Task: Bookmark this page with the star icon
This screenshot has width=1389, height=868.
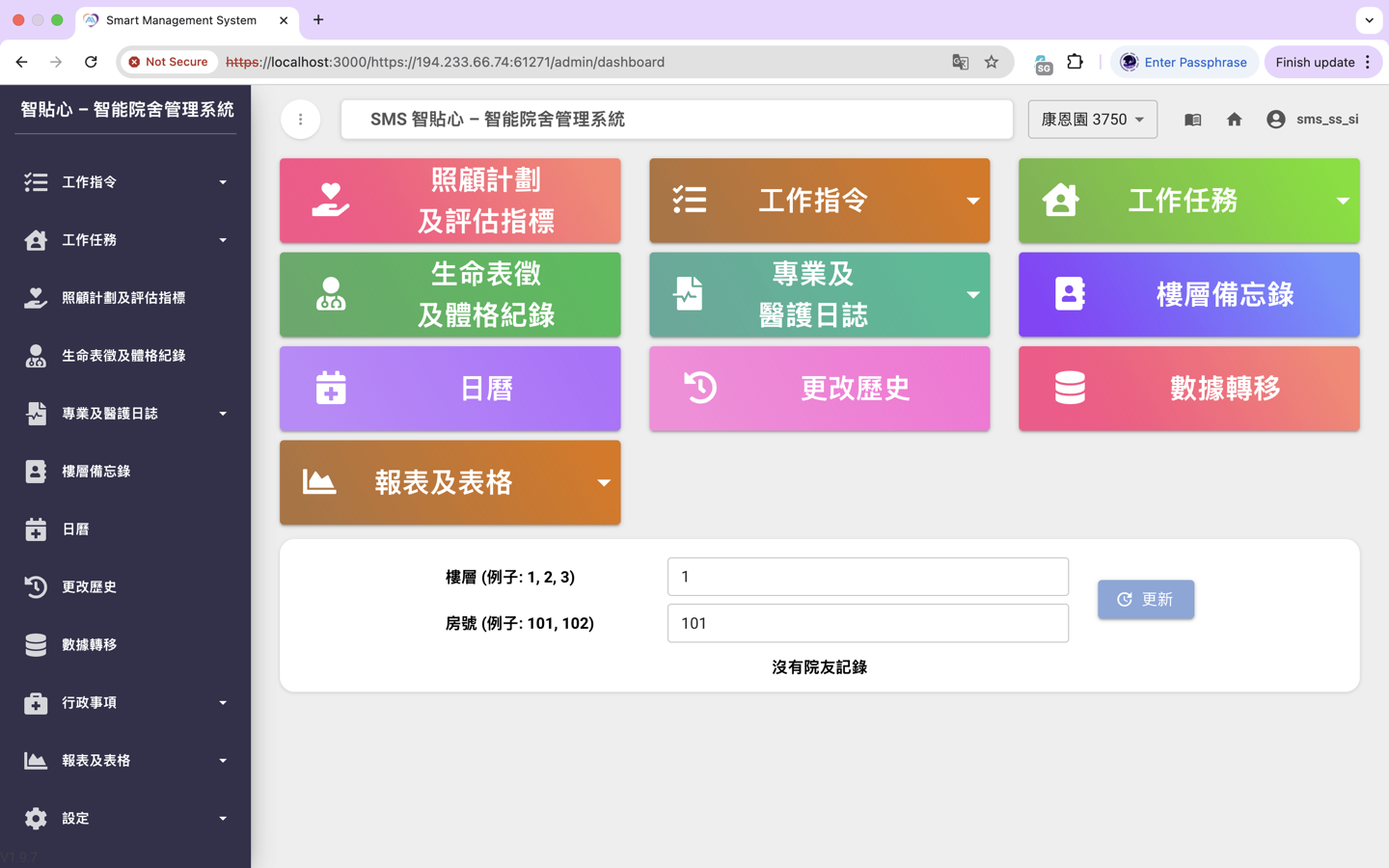Action: (992, 62)
